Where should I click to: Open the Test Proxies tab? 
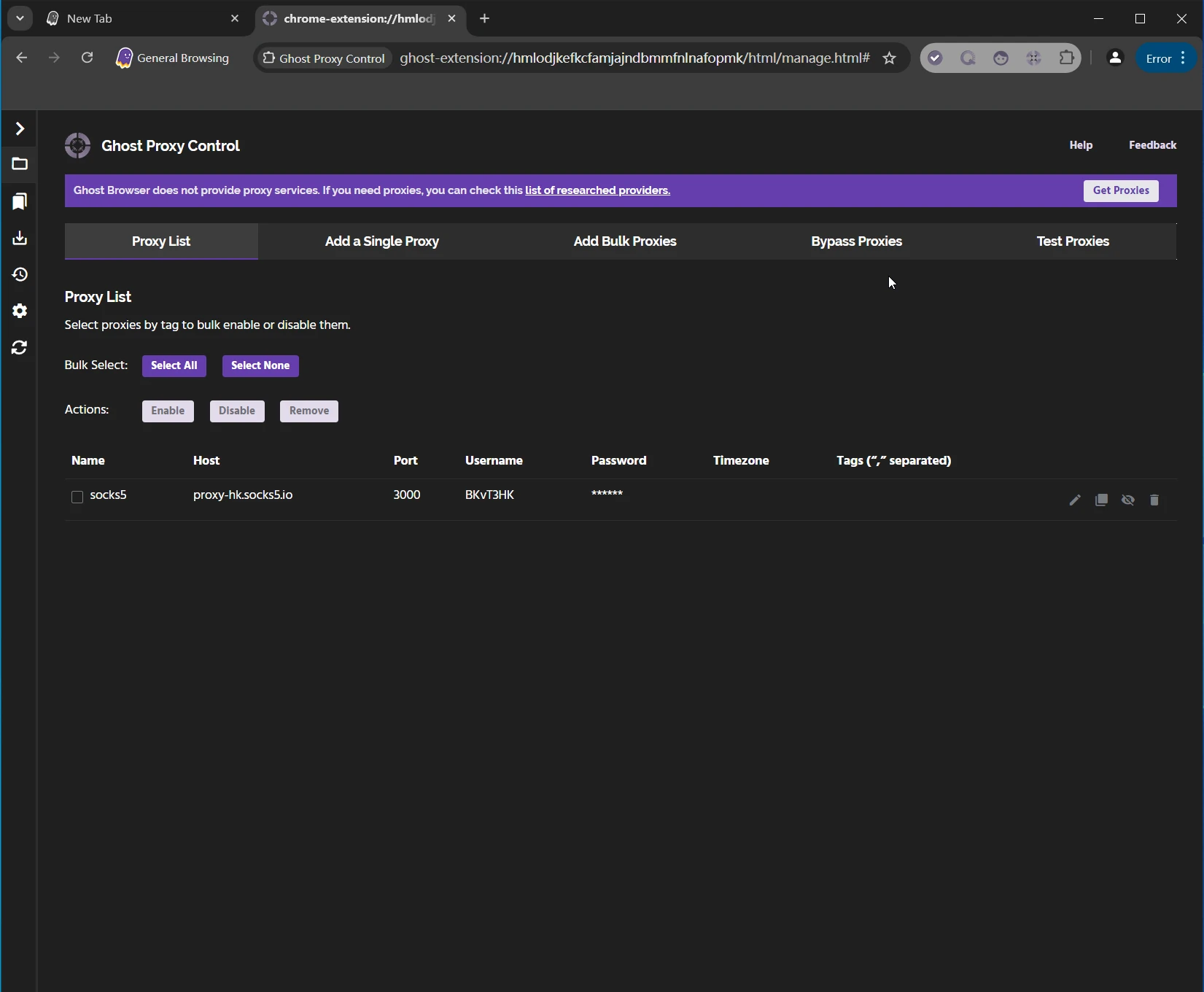point(1073,241)
